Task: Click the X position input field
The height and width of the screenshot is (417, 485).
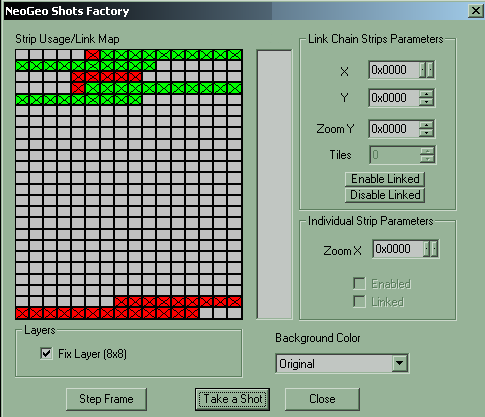Action: click(394, 70)
